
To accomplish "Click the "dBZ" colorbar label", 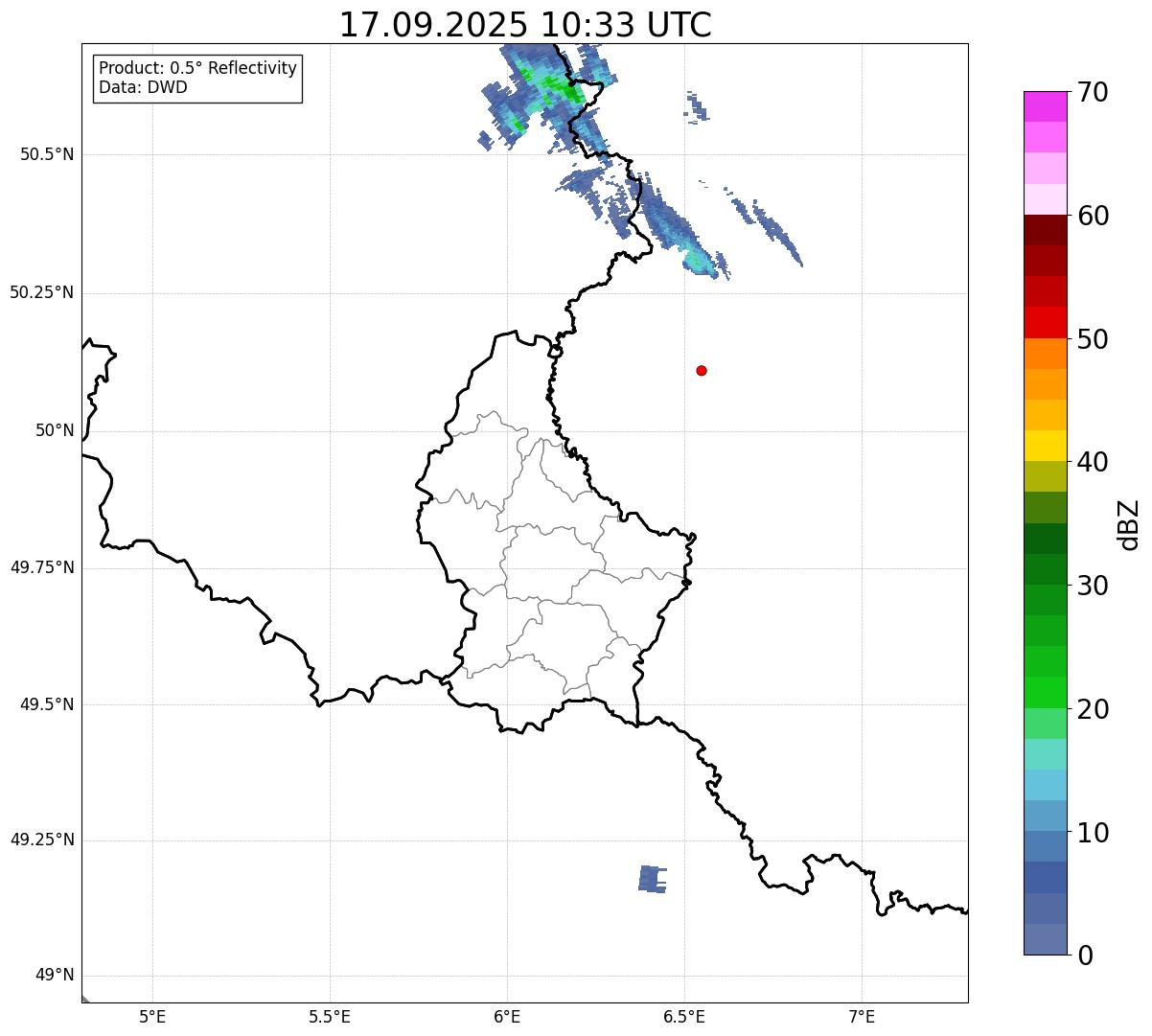I will pos(1129,524).
